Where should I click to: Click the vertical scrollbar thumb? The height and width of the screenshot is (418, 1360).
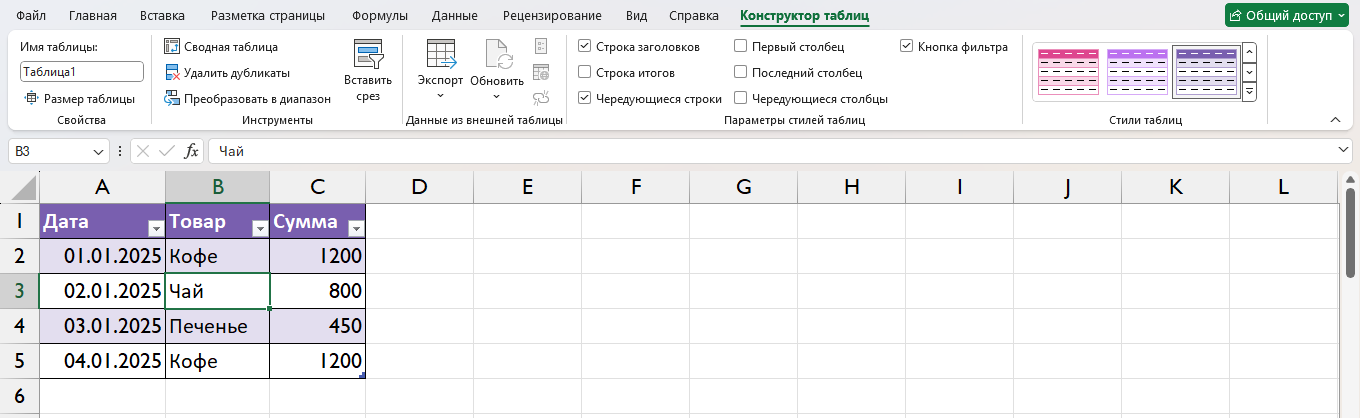[x=1351, y=232]
